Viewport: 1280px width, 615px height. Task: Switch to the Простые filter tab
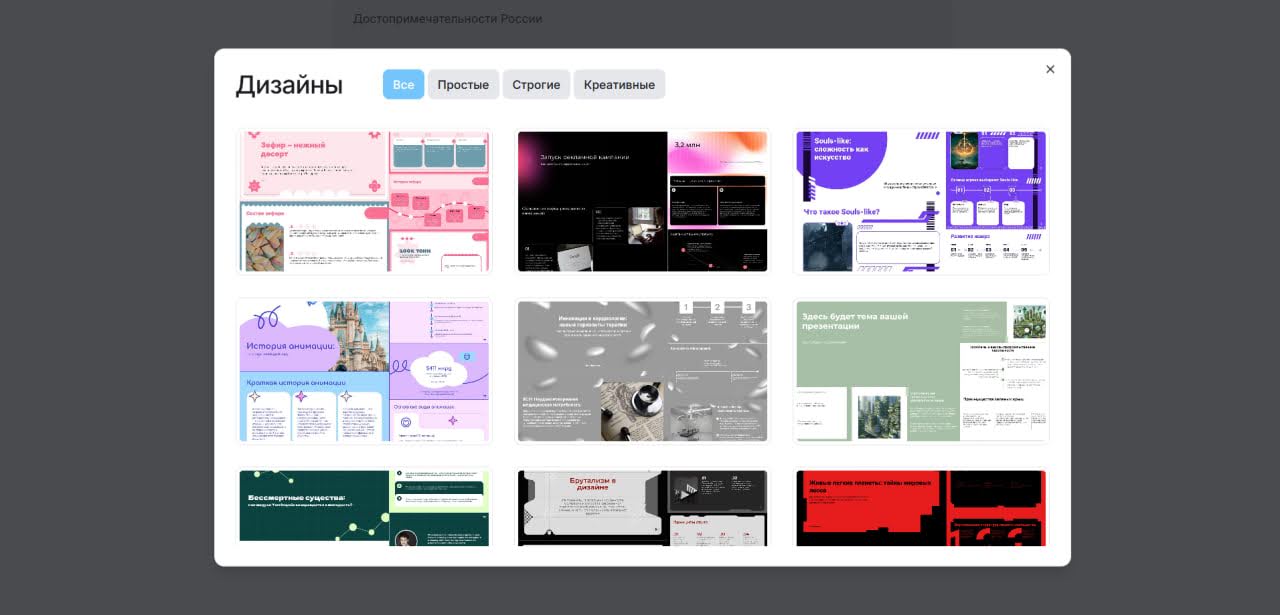[463, 85]
